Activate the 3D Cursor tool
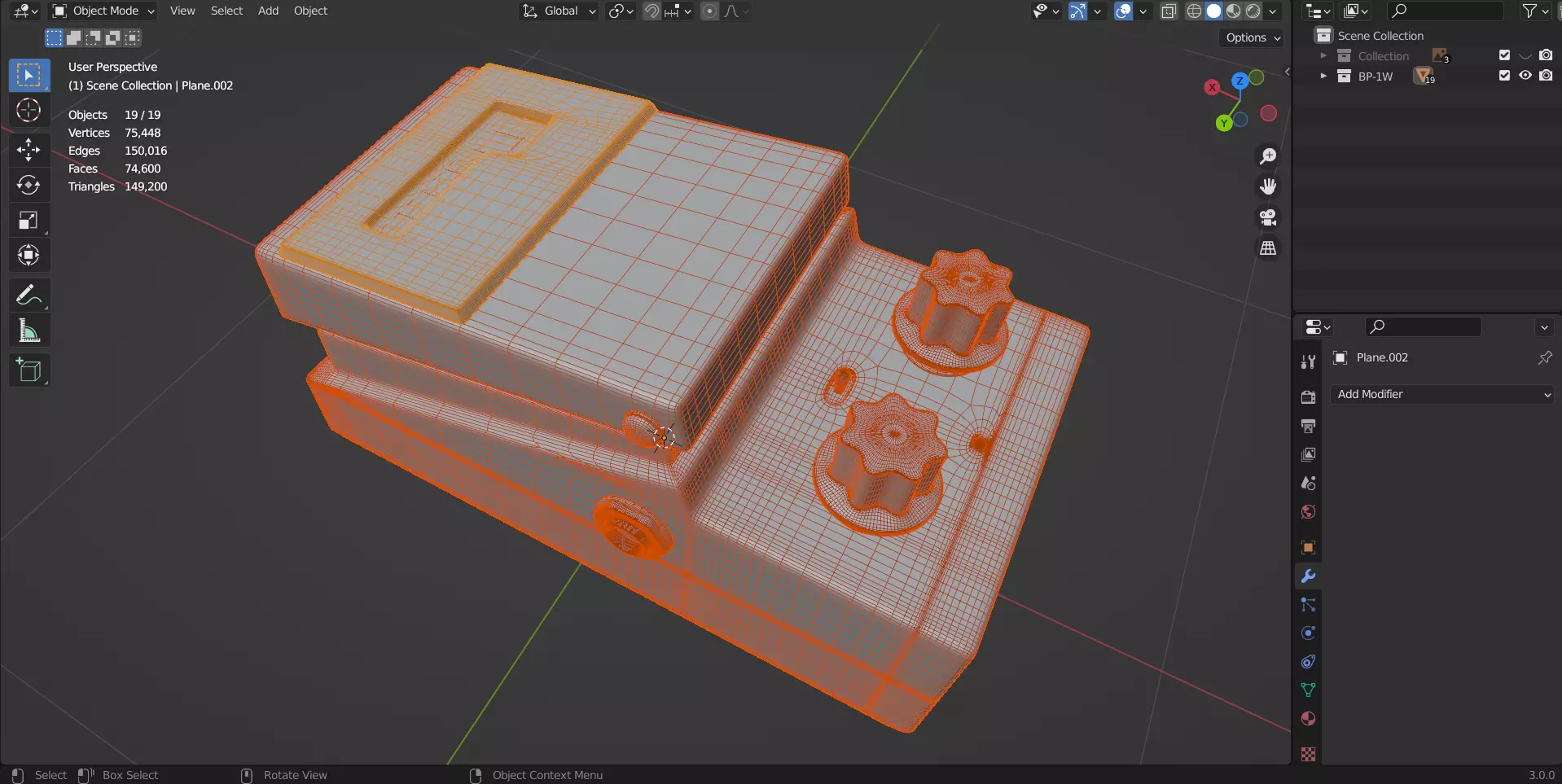1562x784 pixels. [x=29, y=110]
